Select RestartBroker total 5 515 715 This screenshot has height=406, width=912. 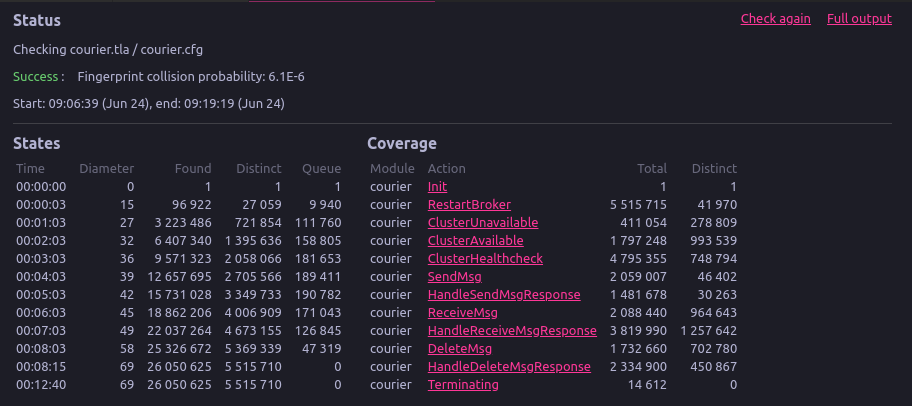(x=639, y=205)
